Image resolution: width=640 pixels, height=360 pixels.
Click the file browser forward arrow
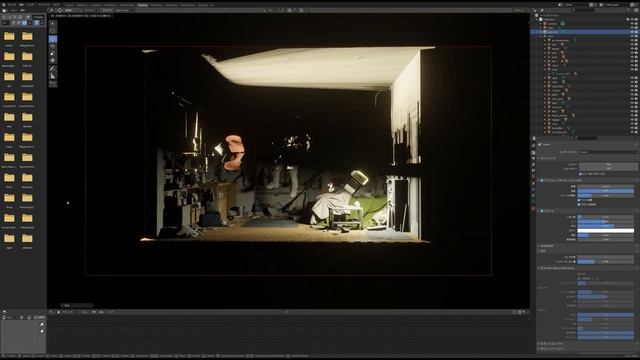9,17
